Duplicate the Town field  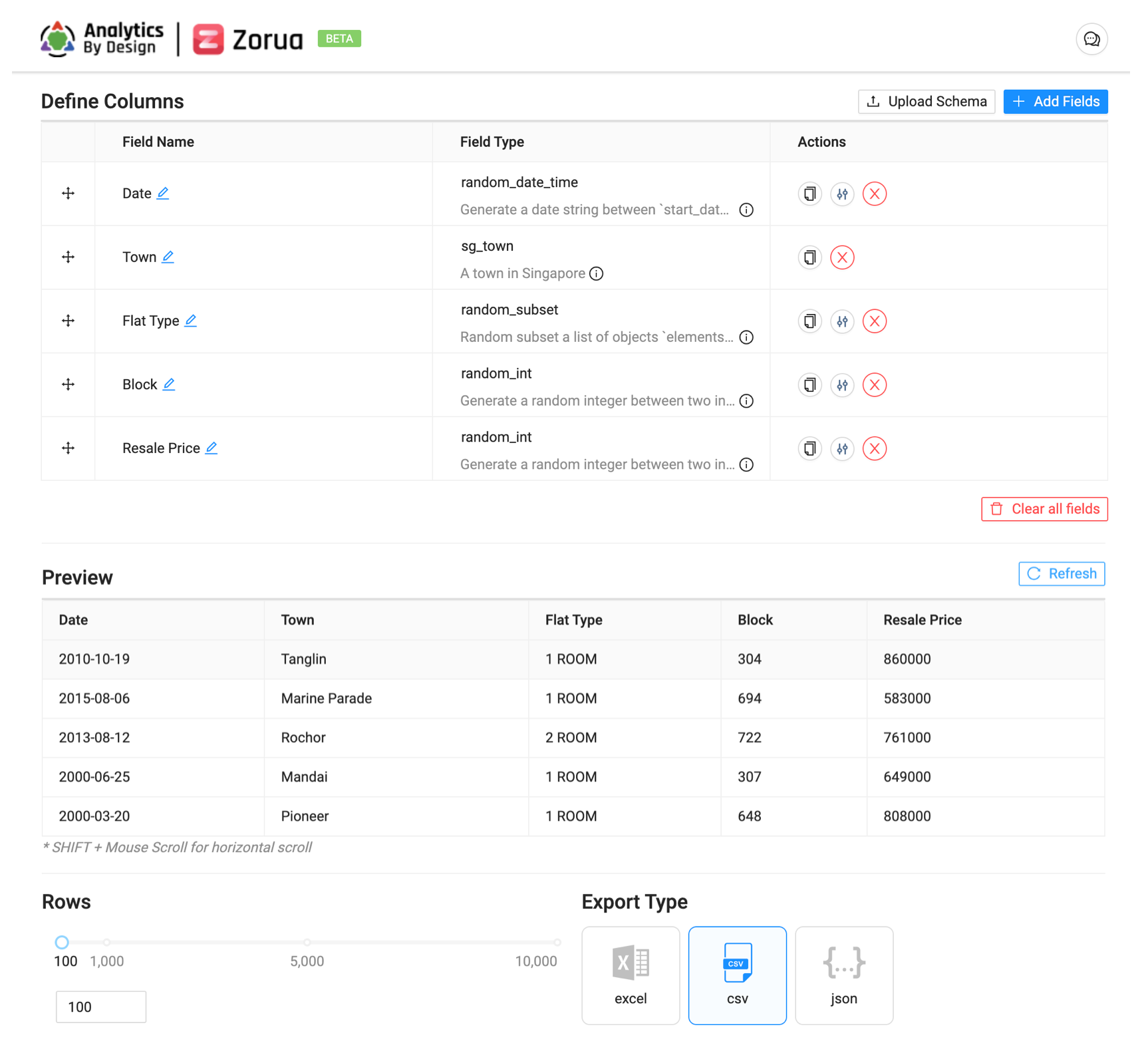pyautogui.click(x=809, y=257)
